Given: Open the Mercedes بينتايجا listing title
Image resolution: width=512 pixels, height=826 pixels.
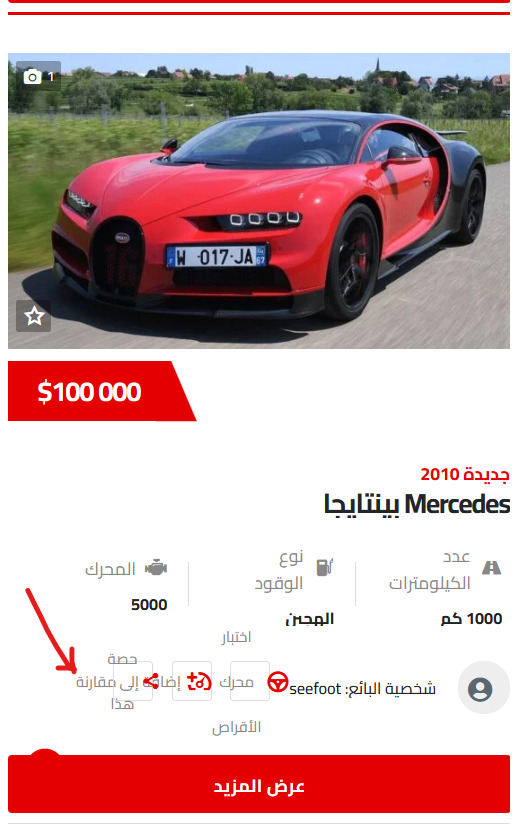Looking at the screenshot, I should 417,505.
